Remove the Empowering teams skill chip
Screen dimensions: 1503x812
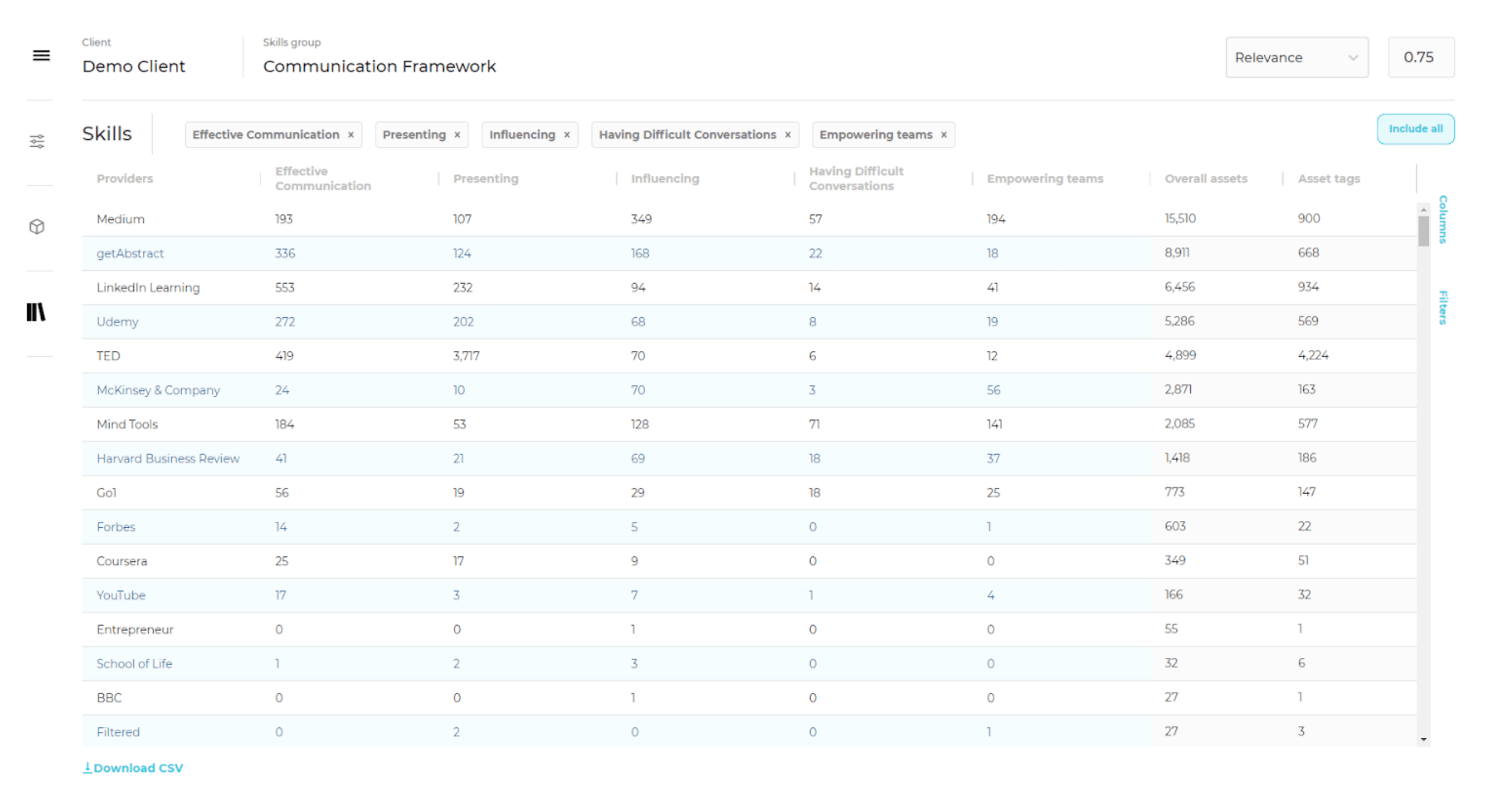[x=944, y=135]
